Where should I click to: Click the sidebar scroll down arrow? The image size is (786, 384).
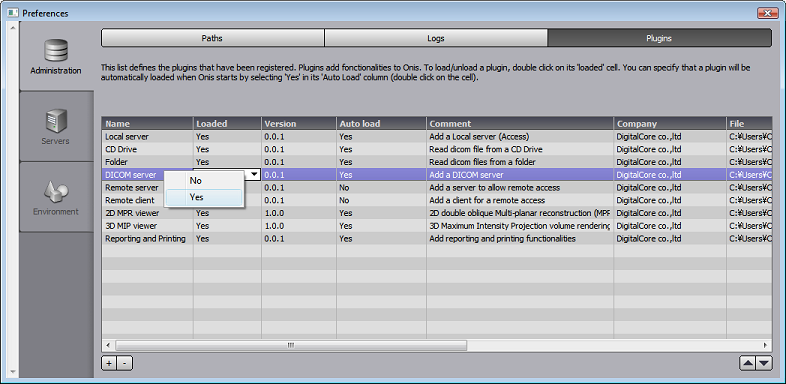point(13,372)
